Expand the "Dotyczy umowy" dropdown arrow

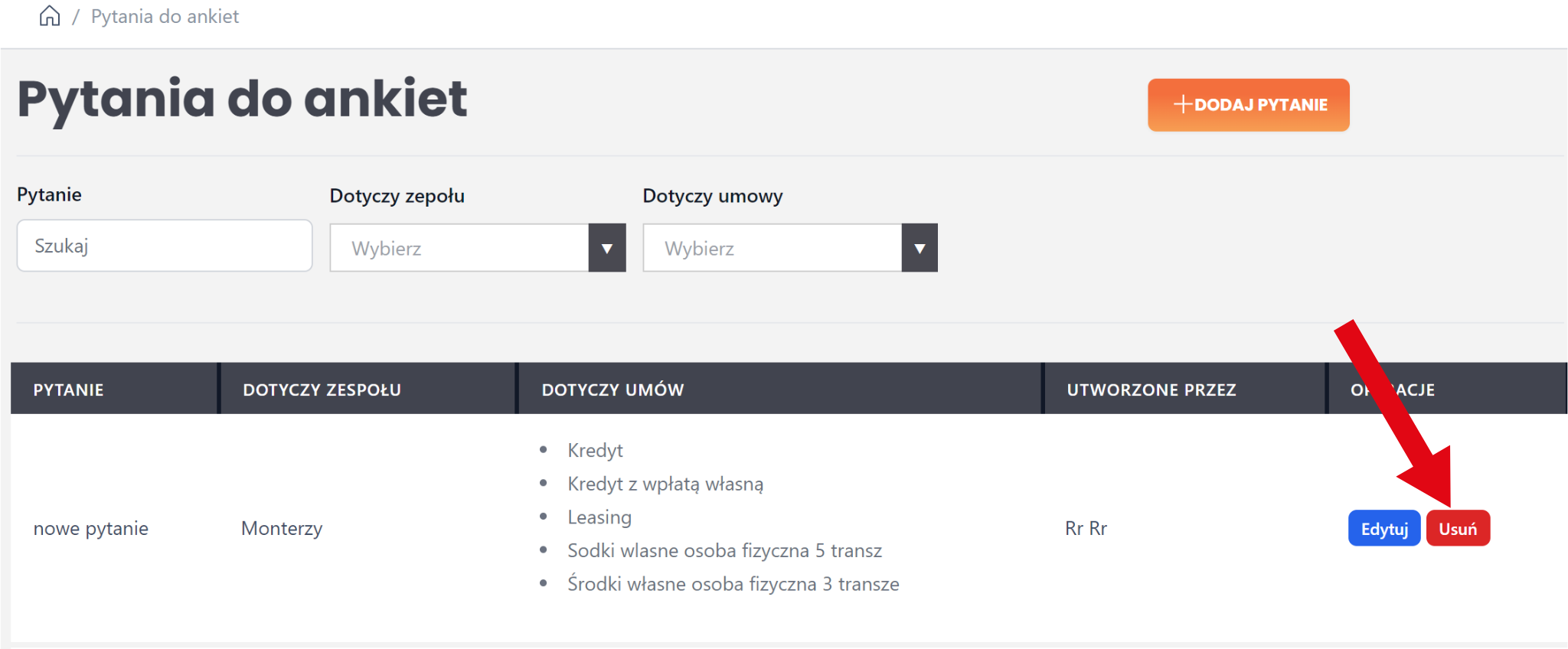(x=920, y=248)
